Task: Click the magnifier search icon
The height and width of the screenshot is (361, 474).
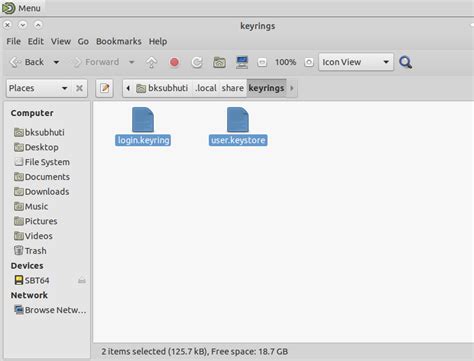Action: (406, 62)
